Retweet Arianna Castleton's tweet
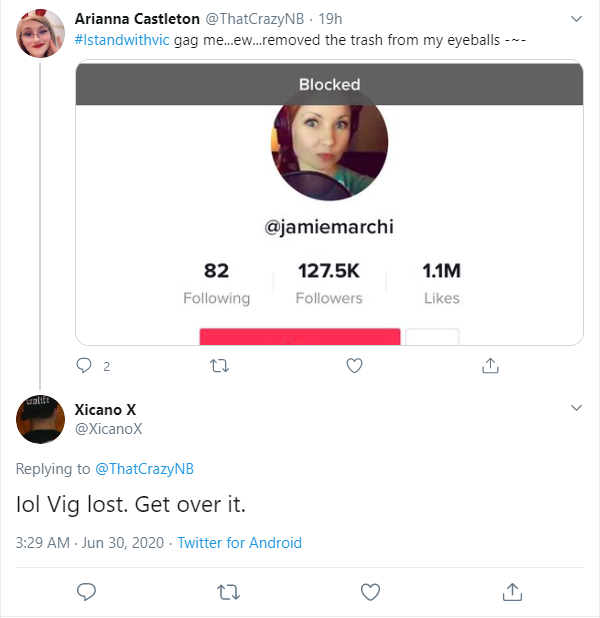The image size is (600, 618). pyautogui.click(x=219, y=366)
